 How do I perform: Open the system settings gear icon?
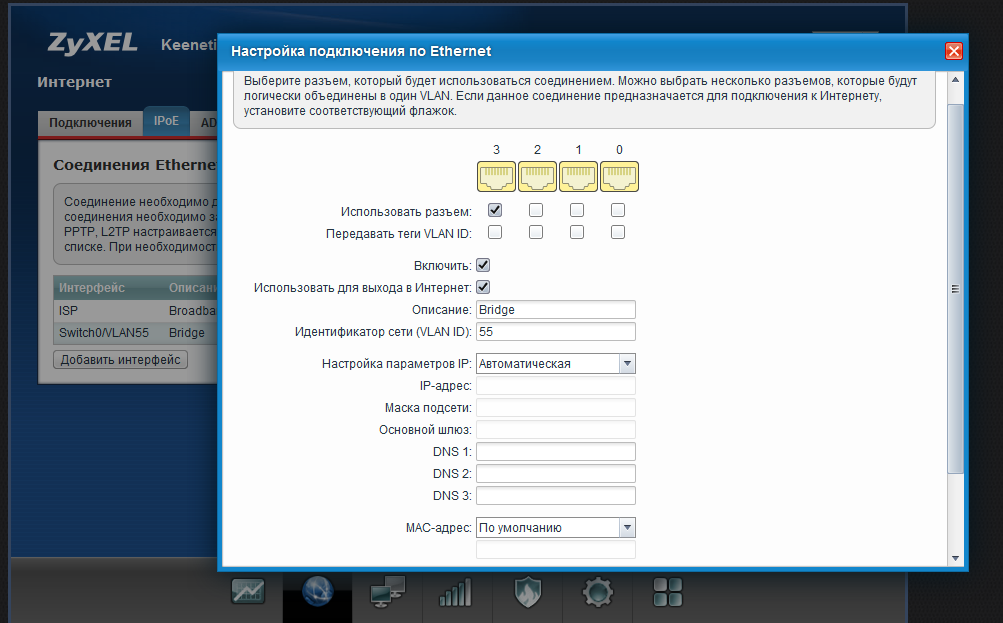597,592
